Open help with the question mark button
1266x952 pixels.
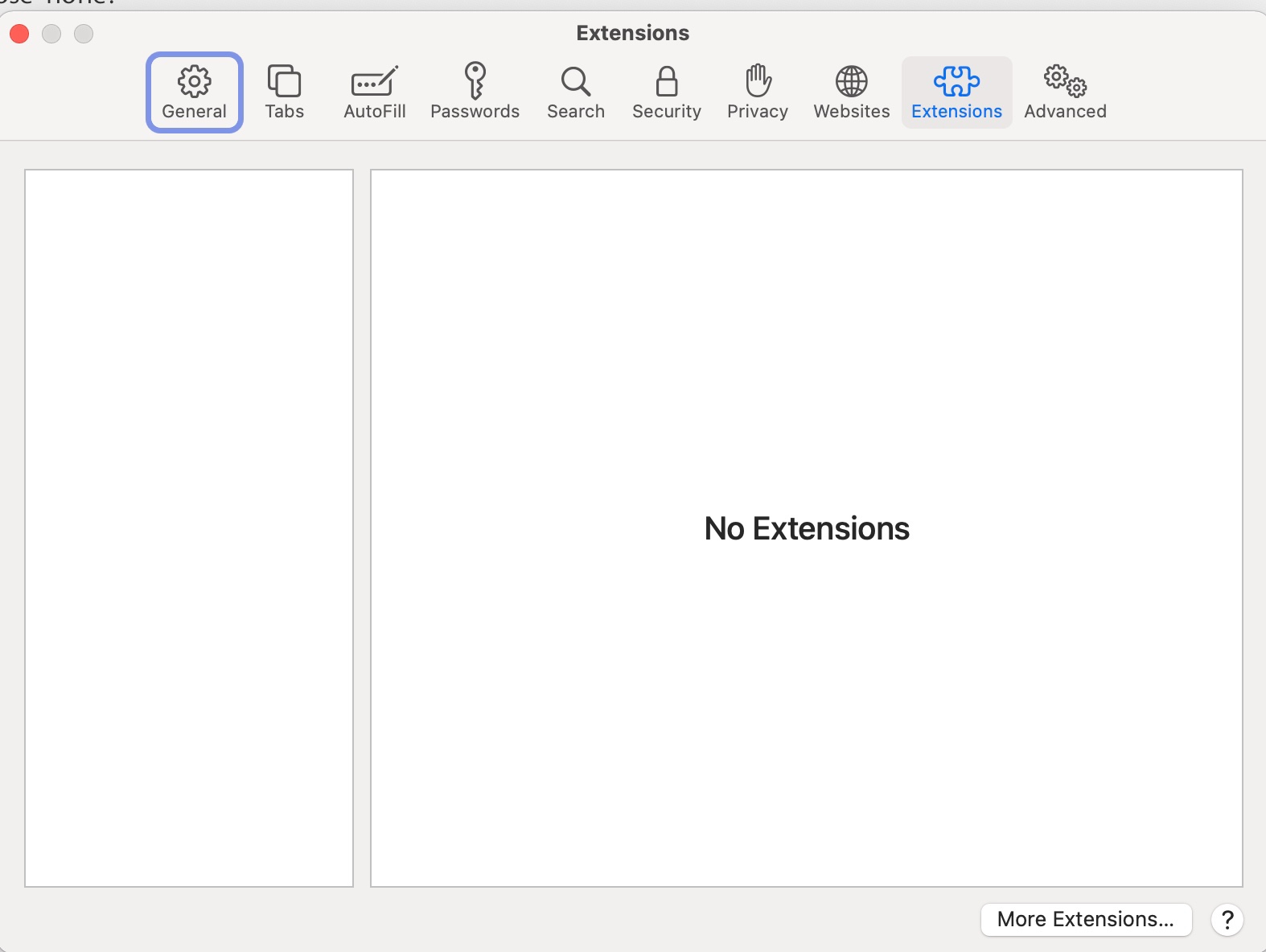pyautogui.click(x=1227, y=919)
